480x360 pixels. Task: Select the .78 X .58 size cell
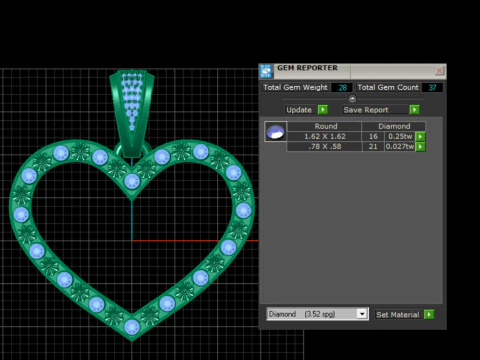coord(325,146)
